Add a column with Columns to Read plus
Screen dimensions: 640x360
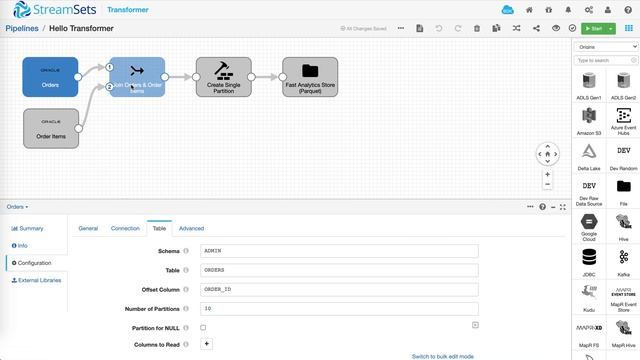coord(207,344)
